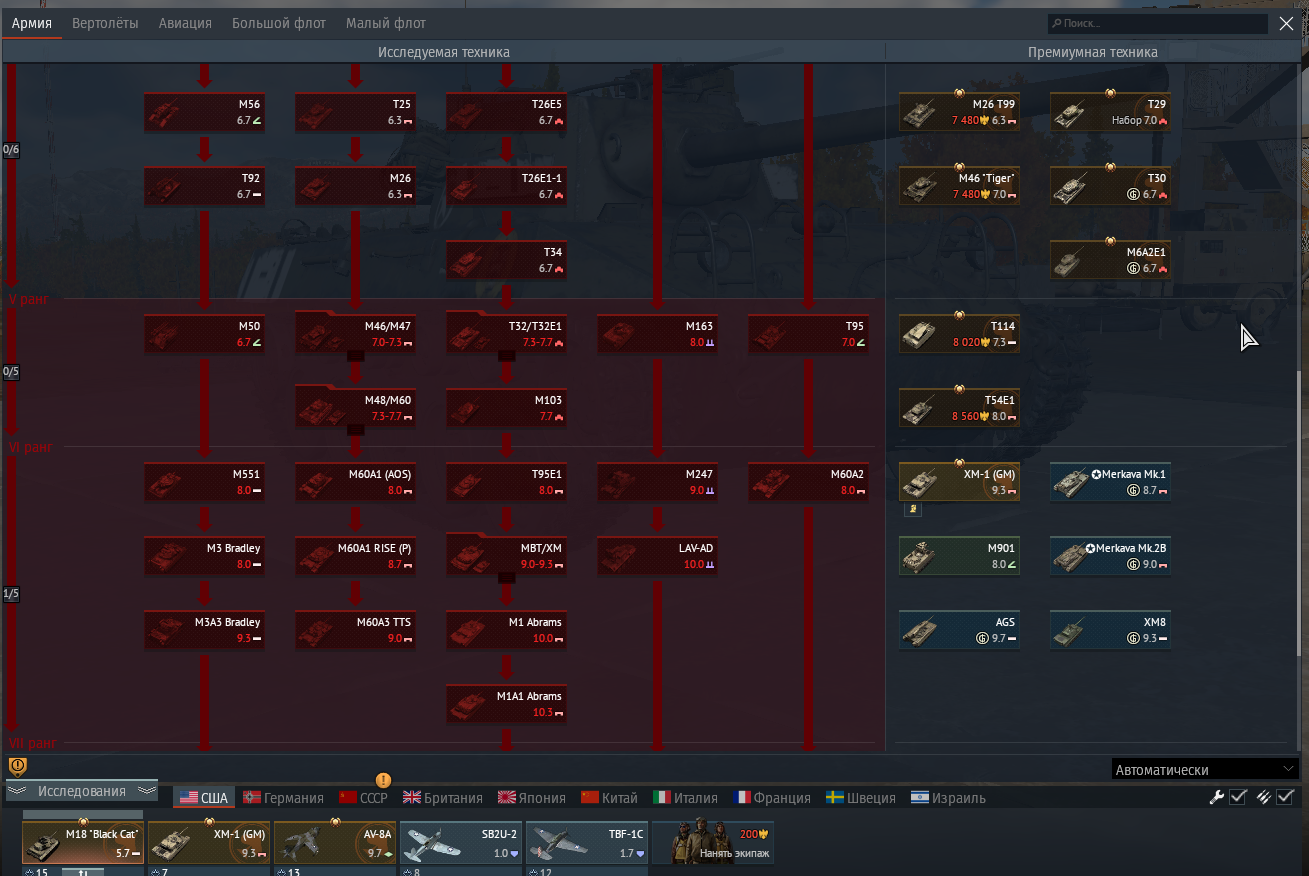Switch to Франция nation
This screenshot has width=1309, height=876.
[x=771, y=798]
